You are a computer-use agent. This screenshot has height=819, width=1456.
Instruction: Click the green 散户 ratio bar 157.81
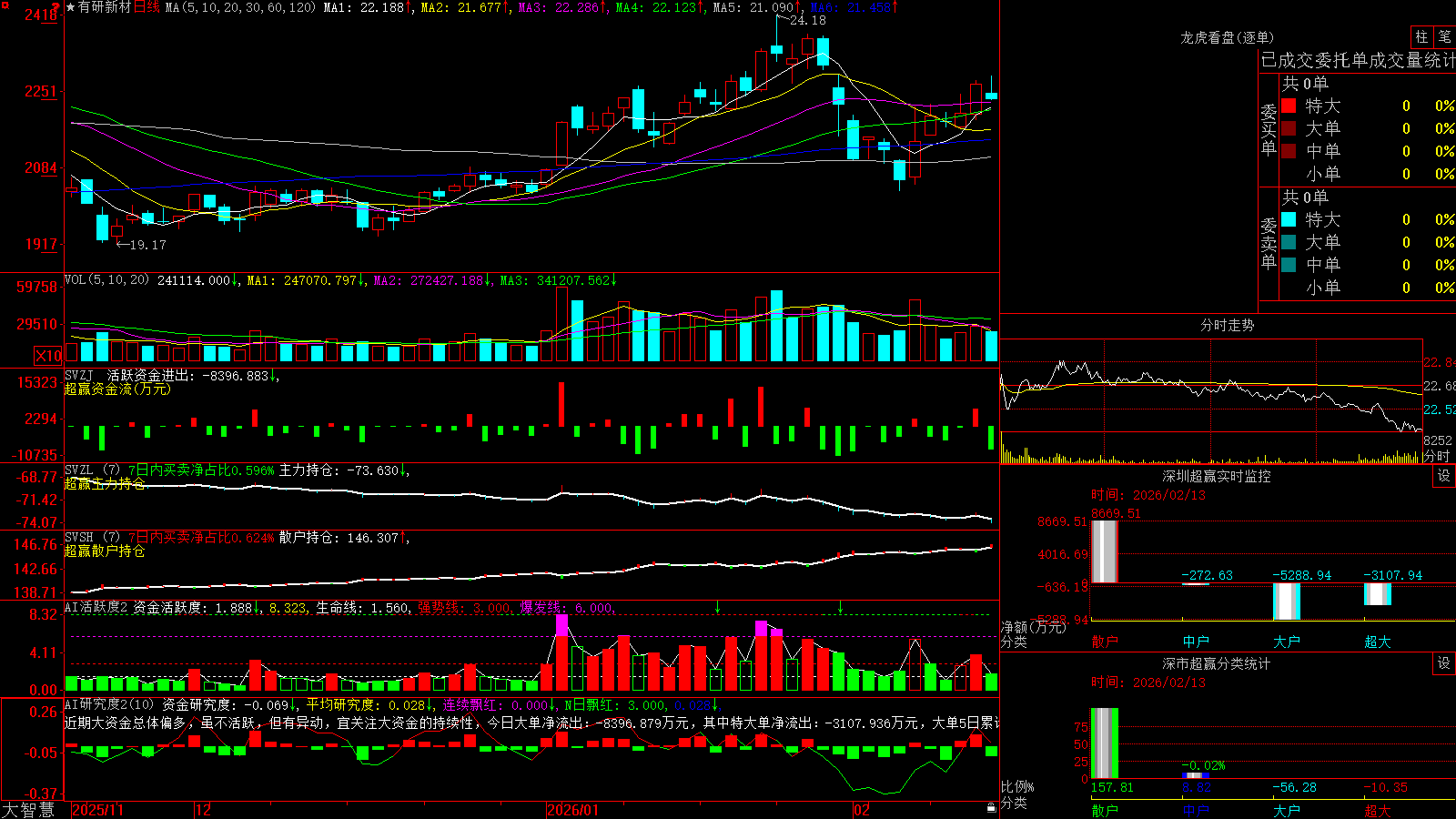click(1104, 743)
